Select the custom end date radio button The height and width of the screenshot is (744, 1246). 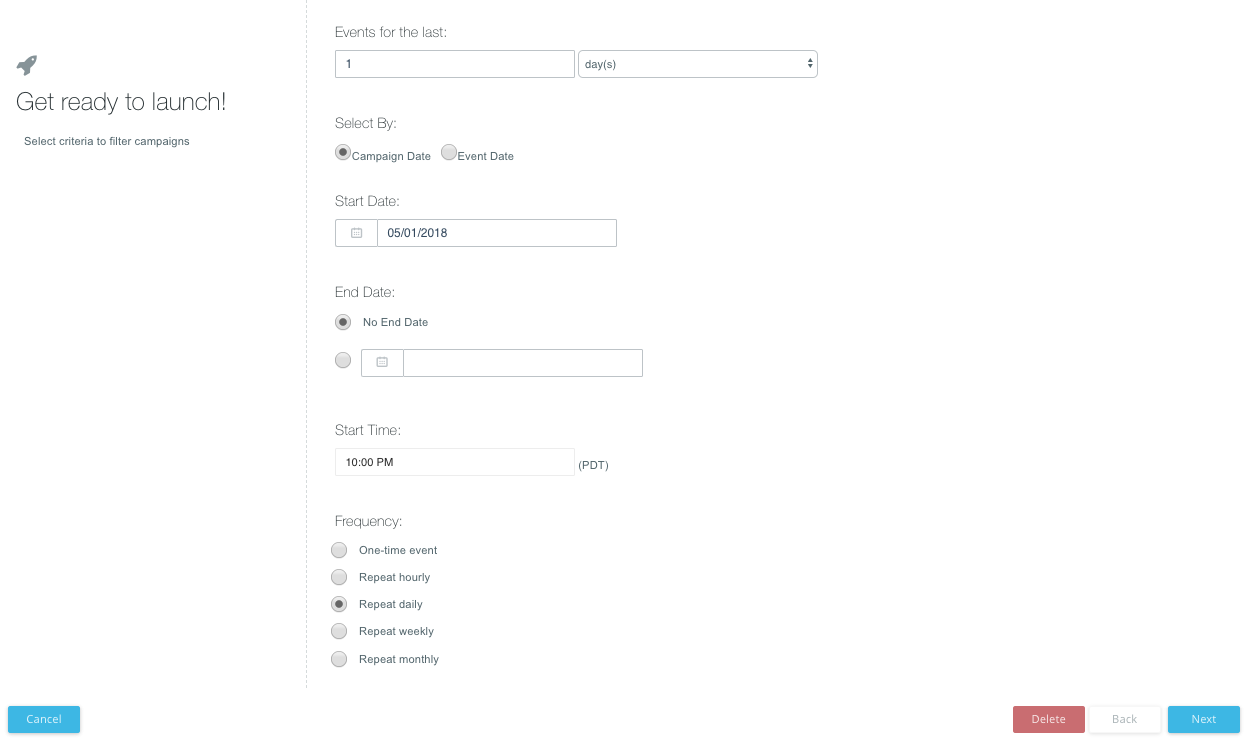(x=343, y=361)
